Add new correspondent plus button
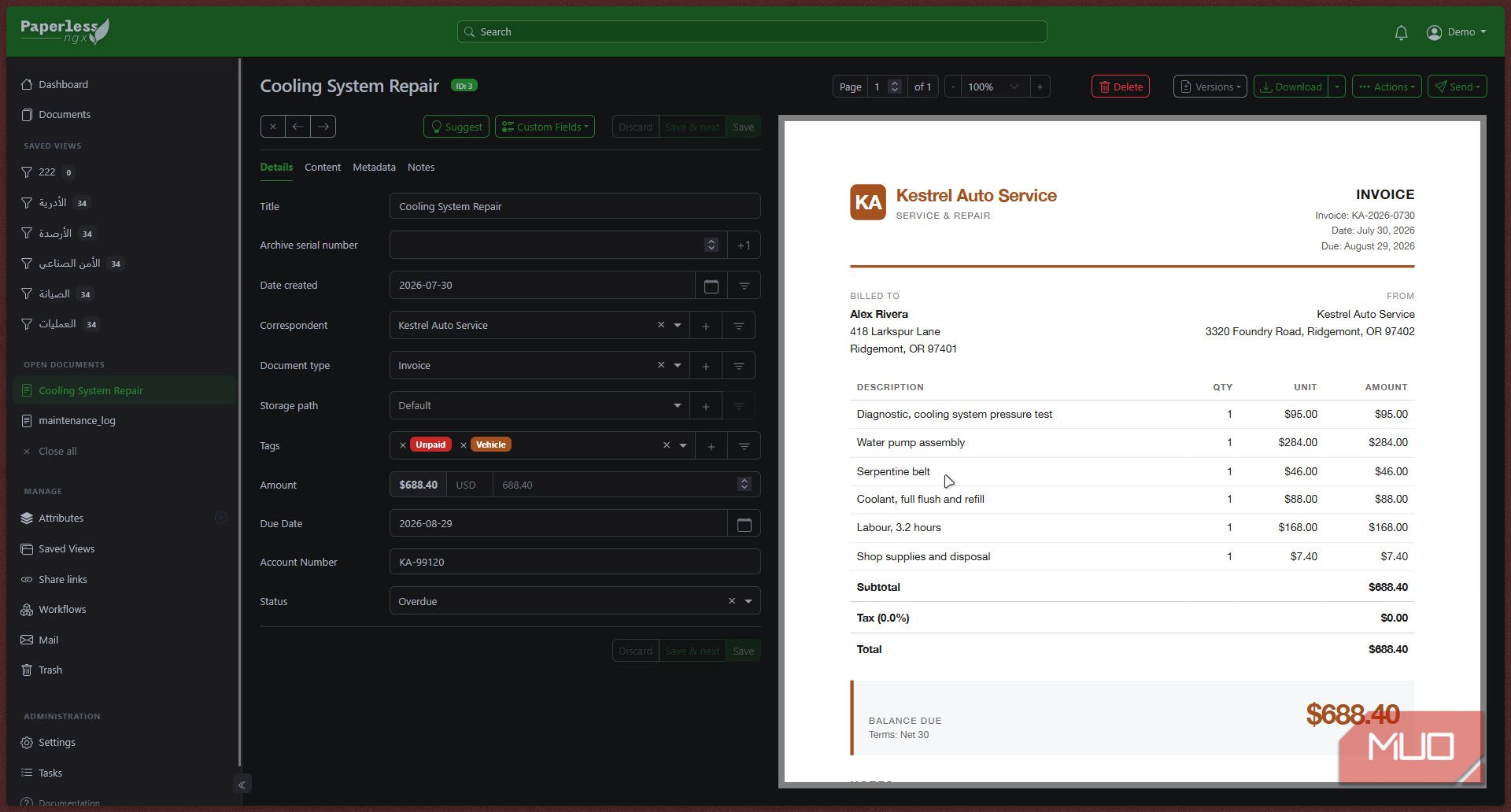The image size is (1511, 812). pos(706,326)
